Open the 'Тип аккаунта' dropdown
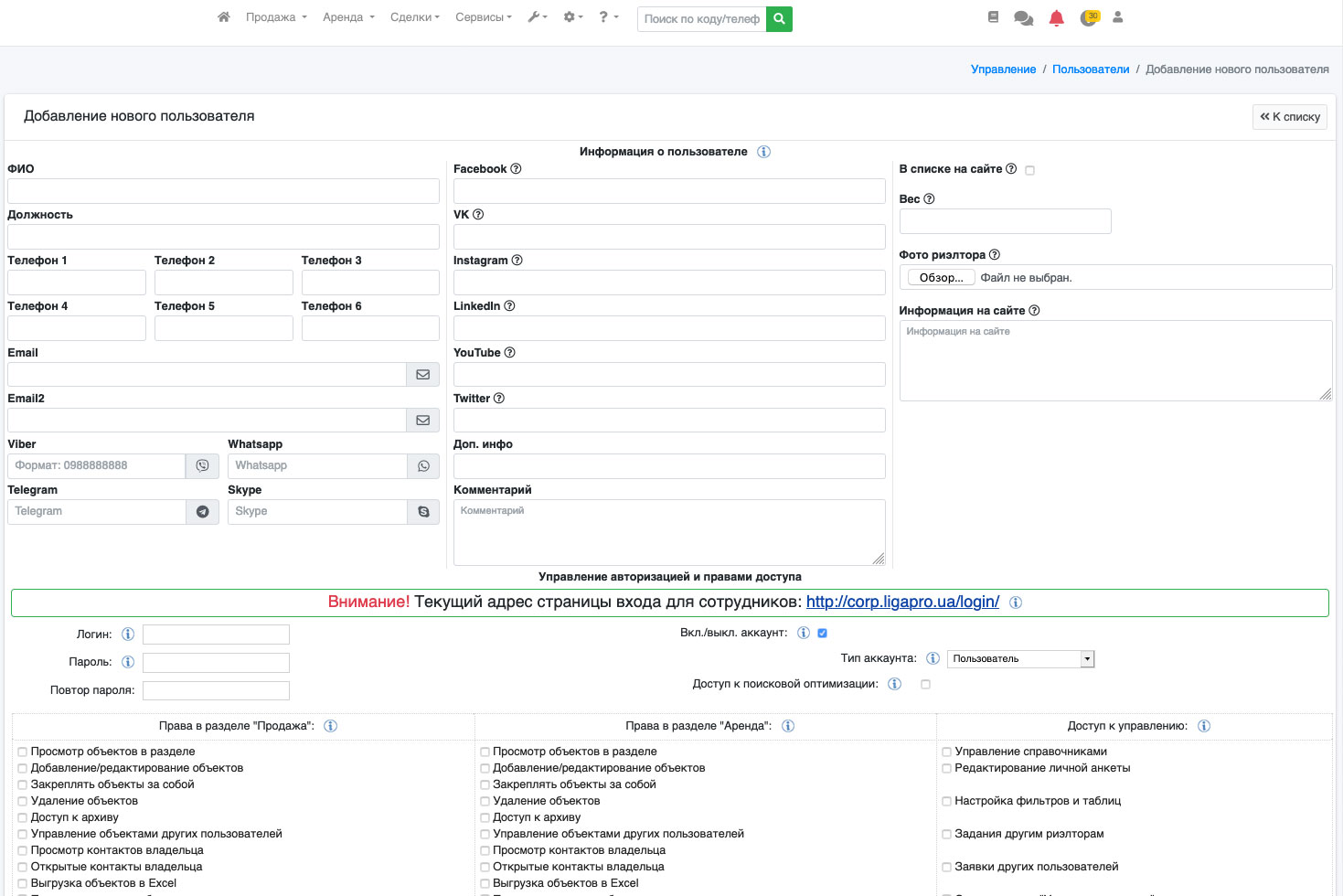1343x896 pixels. coord(1020,659)
